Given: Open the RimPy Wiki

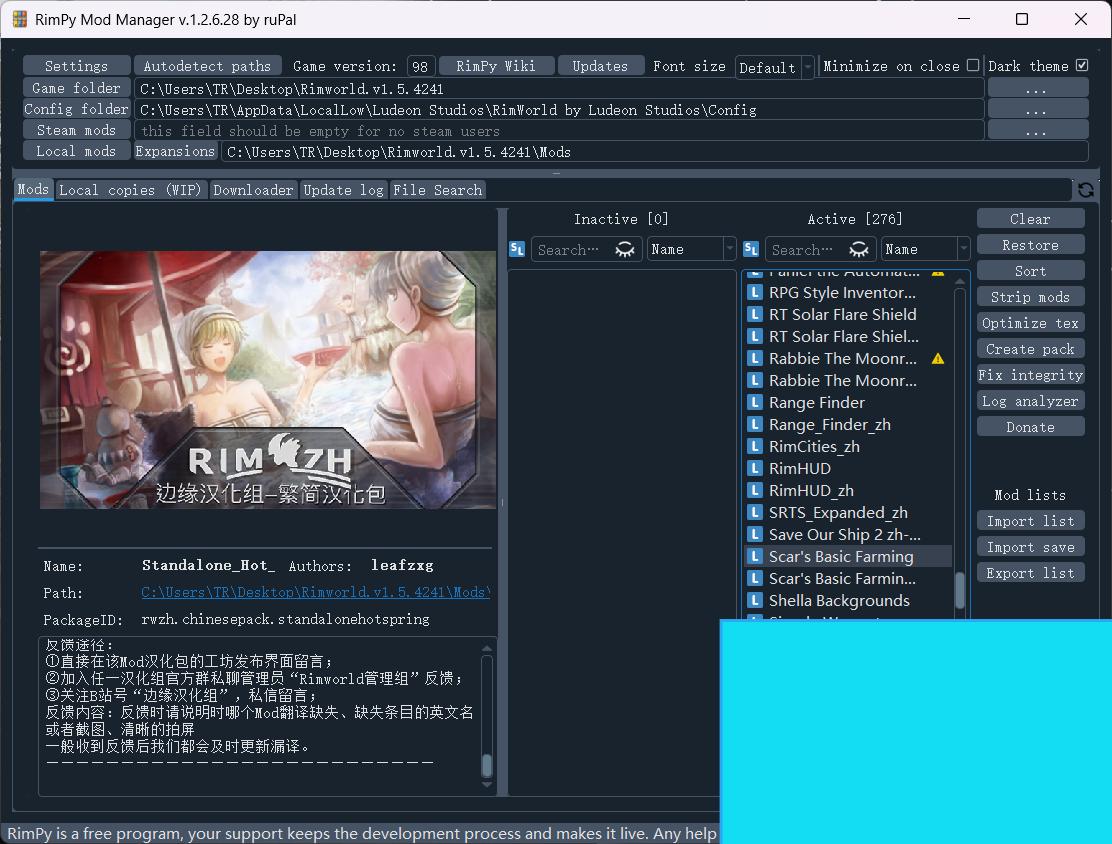Looking at the screenshot, I should click(496, 66).
